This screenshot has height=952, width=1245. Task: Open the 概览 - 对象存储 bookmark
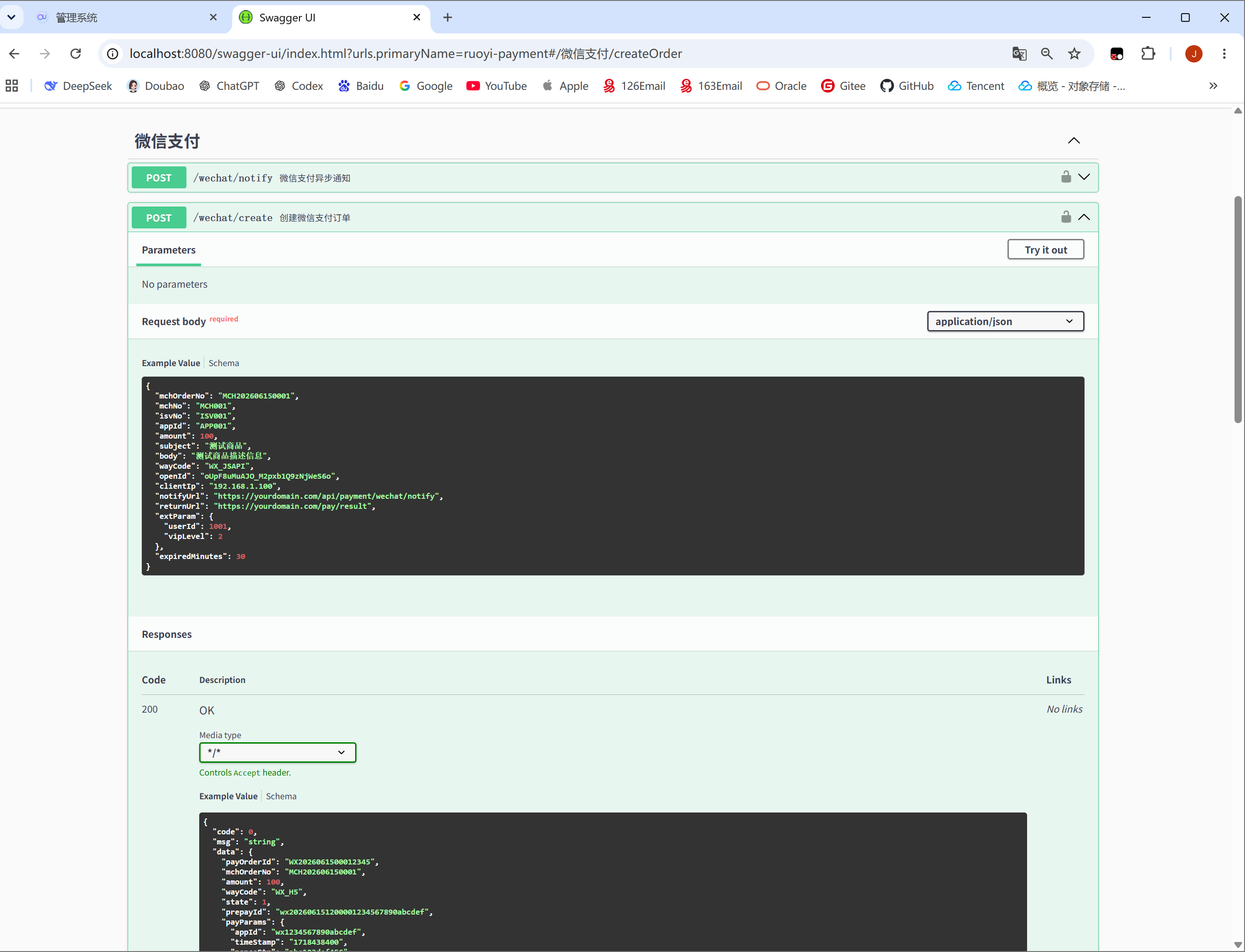(1072, 86)
